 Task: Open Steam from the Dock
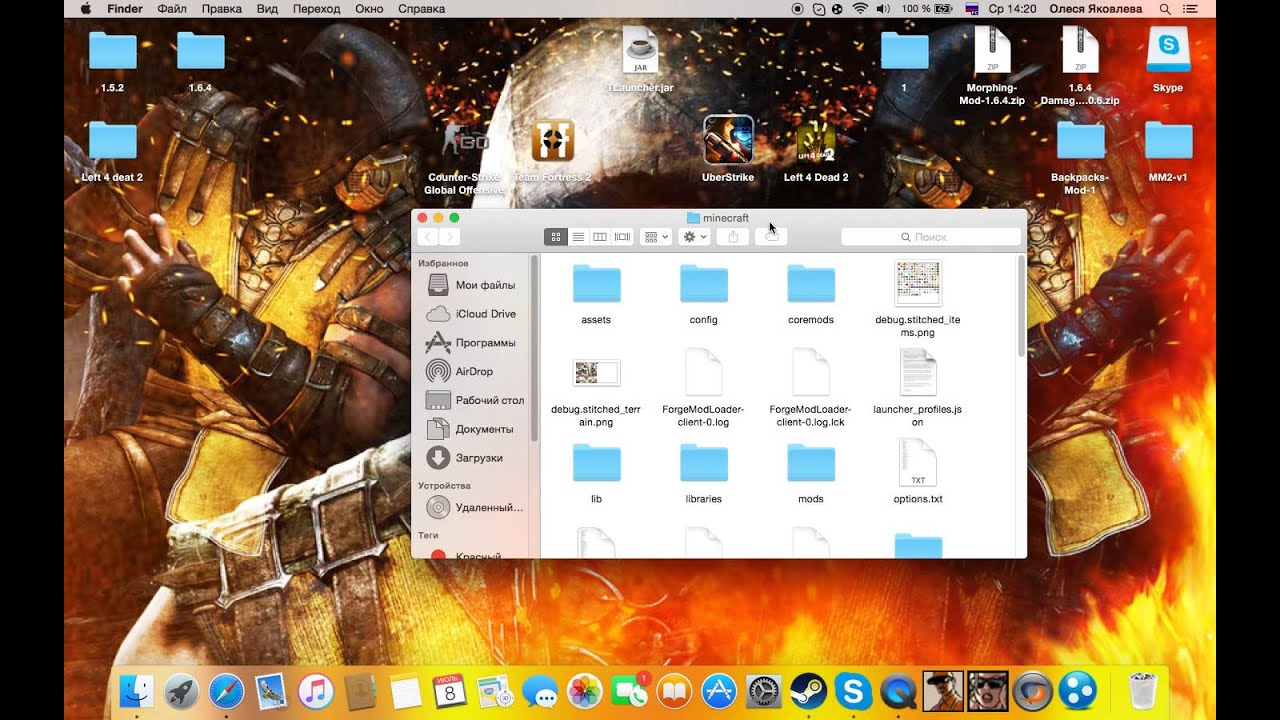point(808,691)
